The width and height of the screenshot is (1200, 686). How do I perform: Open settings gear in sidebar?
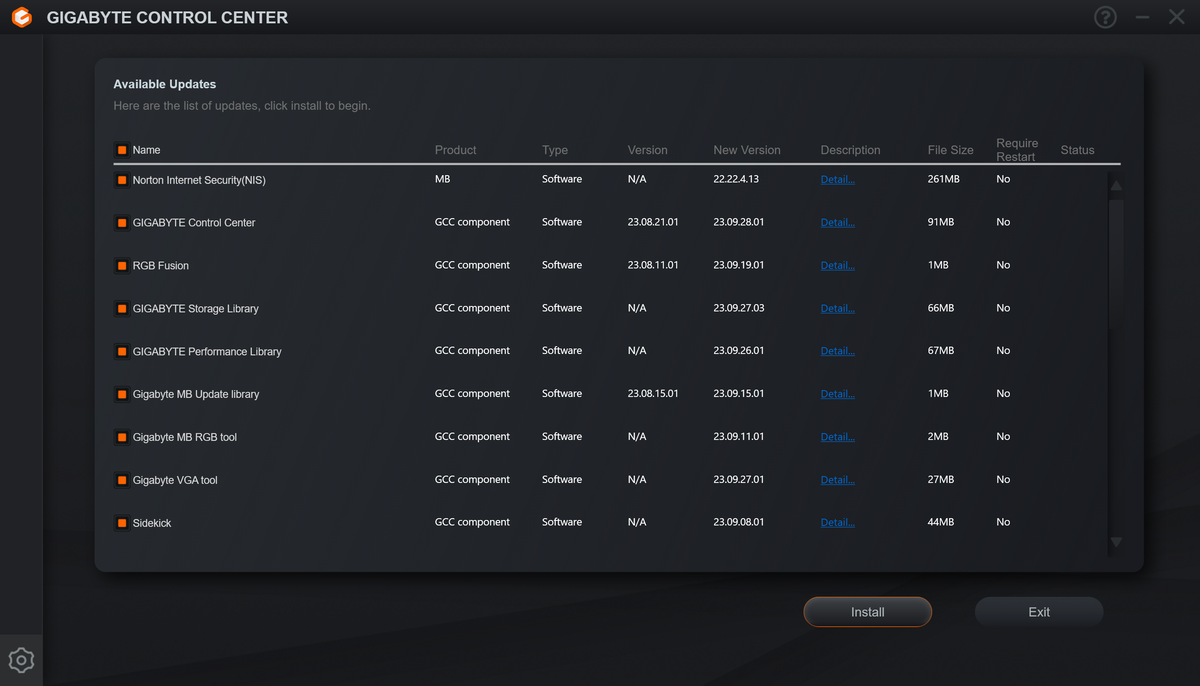click(x=21, y=660)
